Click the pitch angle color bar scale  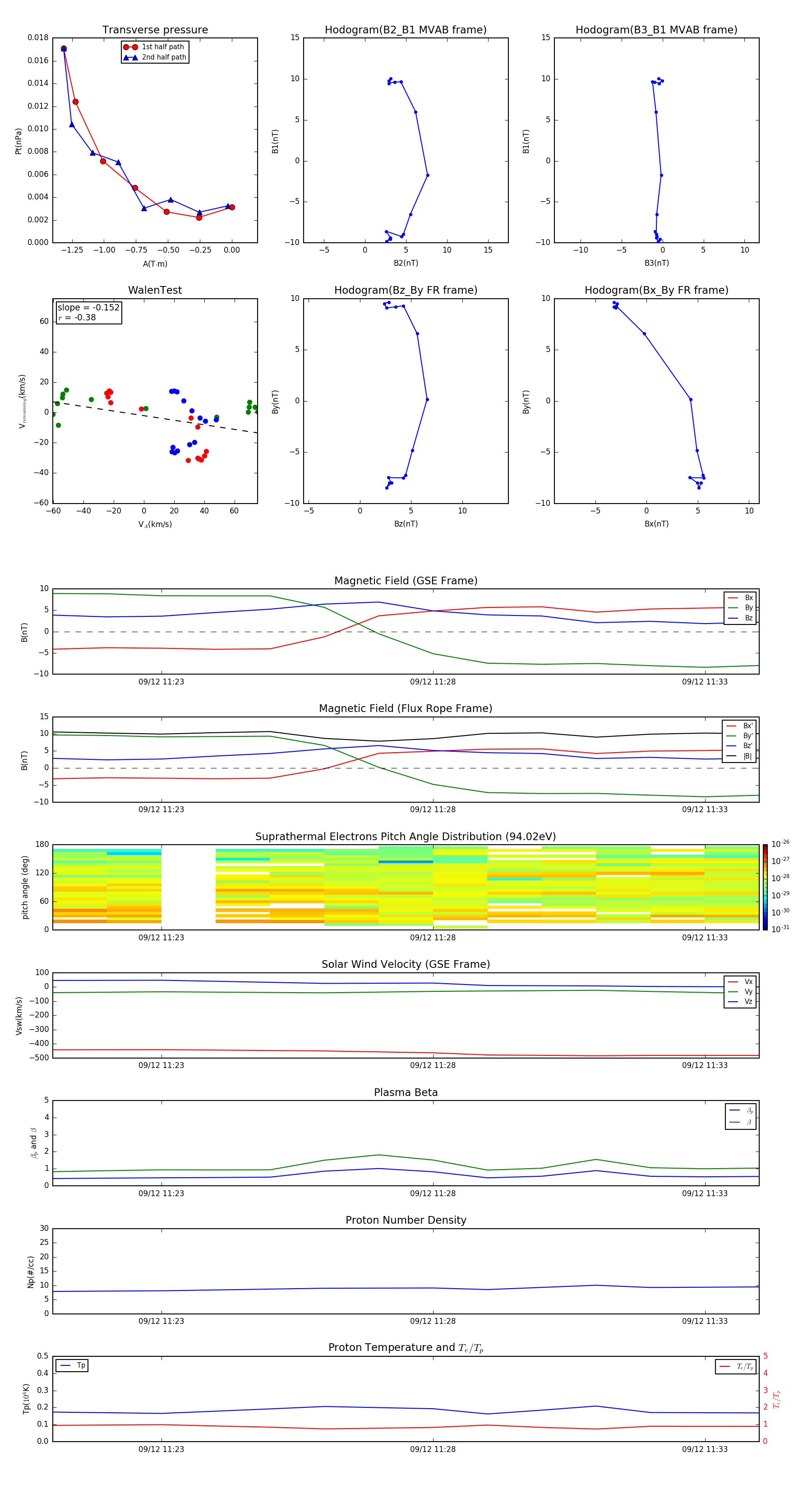[x=765, y=887]
